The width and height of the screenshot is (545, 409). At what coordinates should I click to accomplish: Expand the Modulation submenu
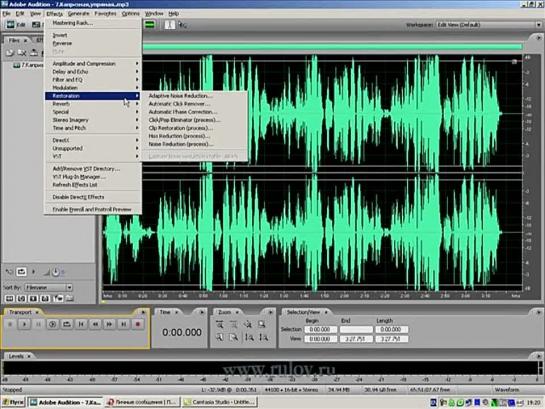point(92,88)
